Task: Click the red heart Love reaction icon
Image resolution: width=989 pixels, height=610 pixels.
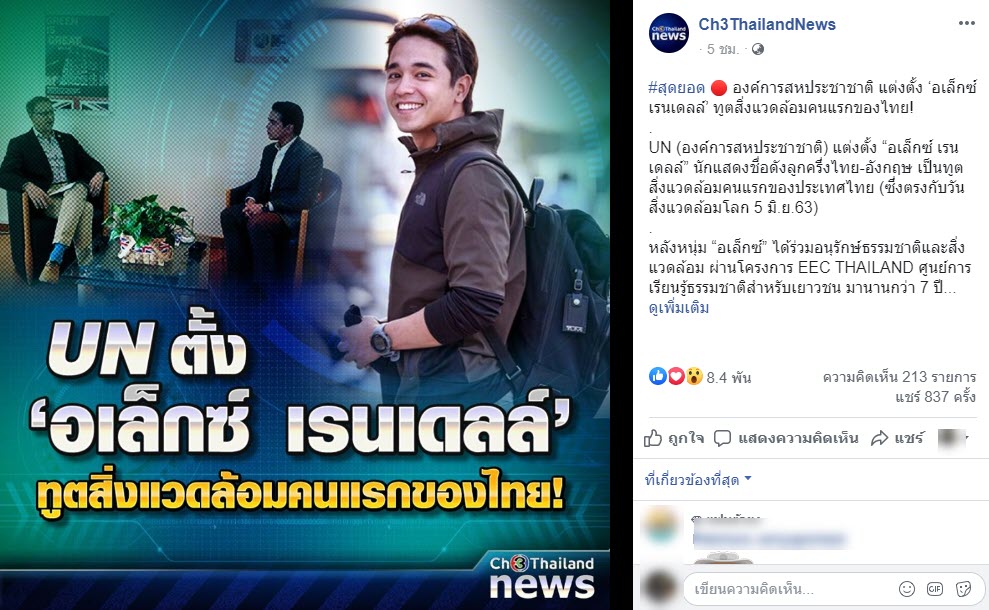Action: (676, 377)
